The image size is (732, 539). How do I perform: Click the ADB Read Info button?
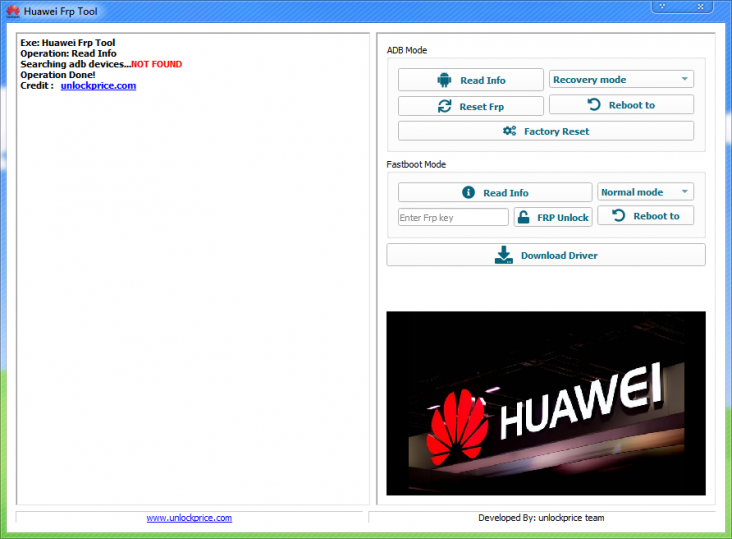[471, 80]
